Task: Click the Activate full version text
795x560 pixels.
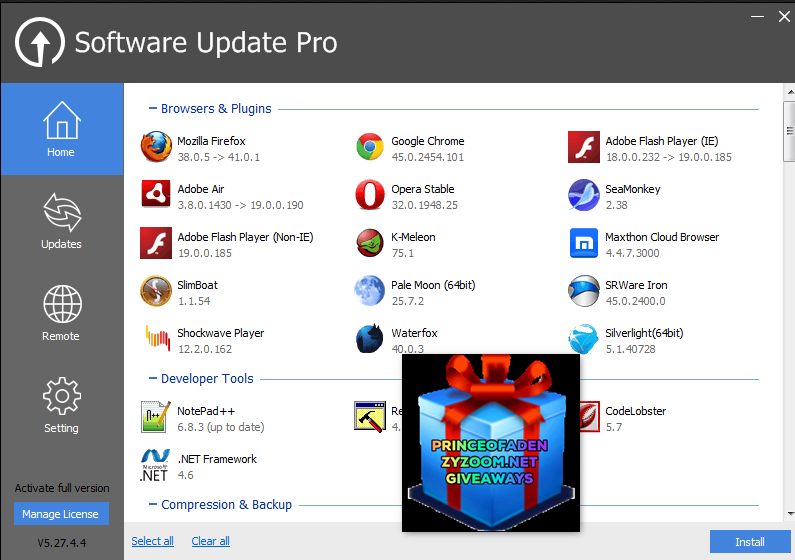Action: click(62, 488)
